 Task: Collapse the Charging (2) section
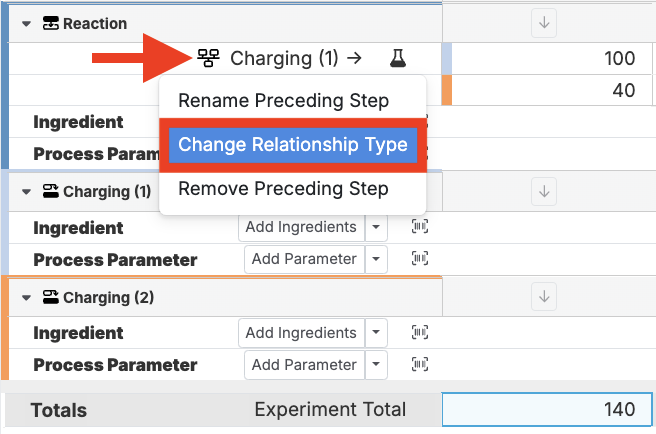(x=27, y=298)
